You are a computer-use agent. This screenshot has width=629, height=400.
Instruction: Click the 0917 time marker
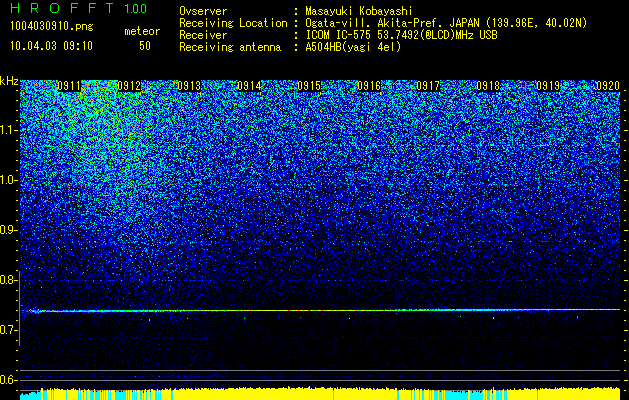pos(428,86)
